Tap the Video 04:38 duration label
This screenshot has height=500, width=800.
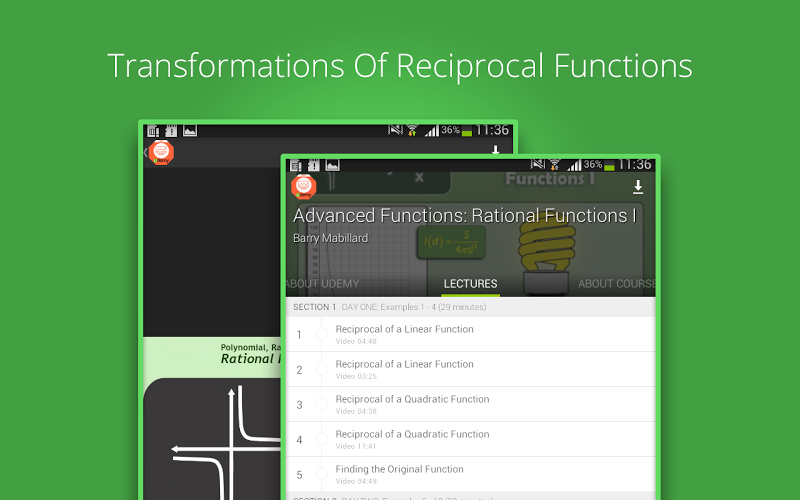(x=356, y=411)
